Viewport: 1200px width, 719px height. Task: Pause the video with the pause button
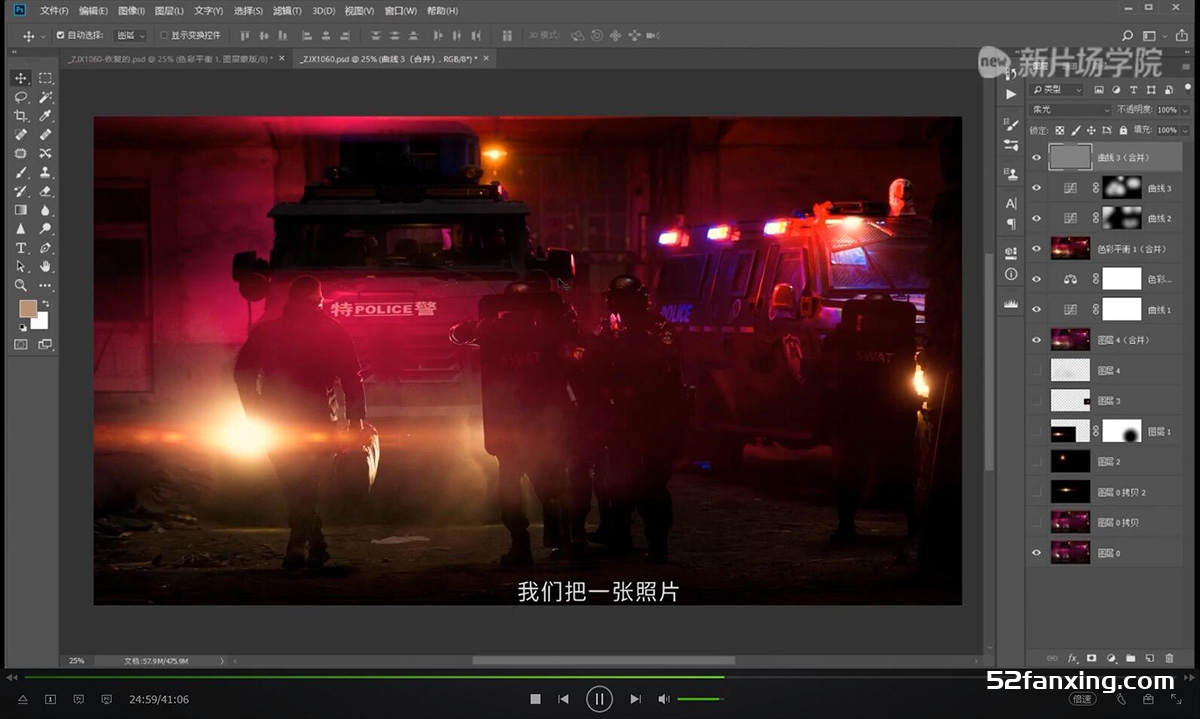tap(599, 699)
